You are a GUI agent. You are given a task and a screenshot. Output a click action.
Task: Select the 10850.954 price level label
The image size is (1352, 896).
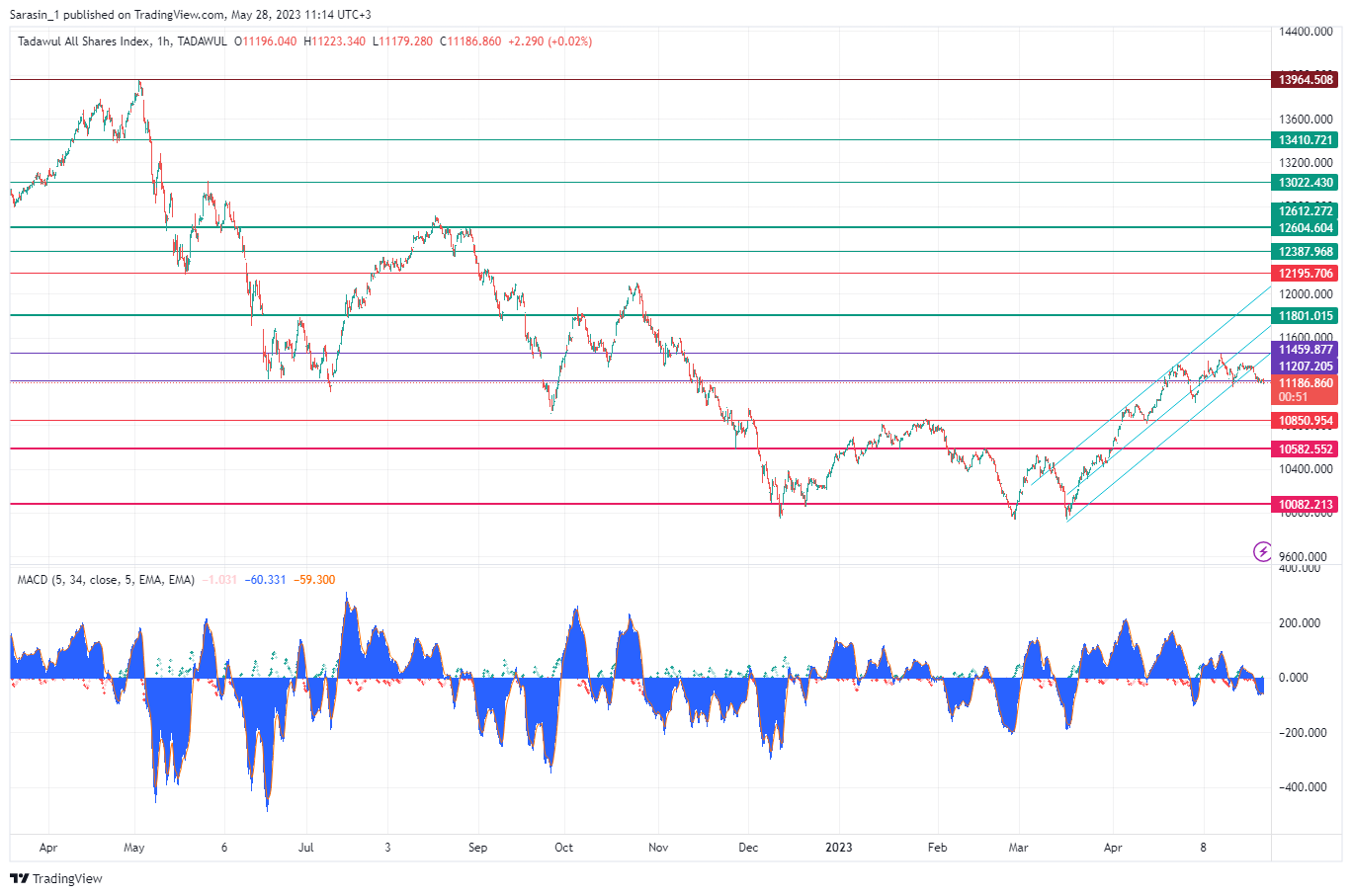(1305, 421)
